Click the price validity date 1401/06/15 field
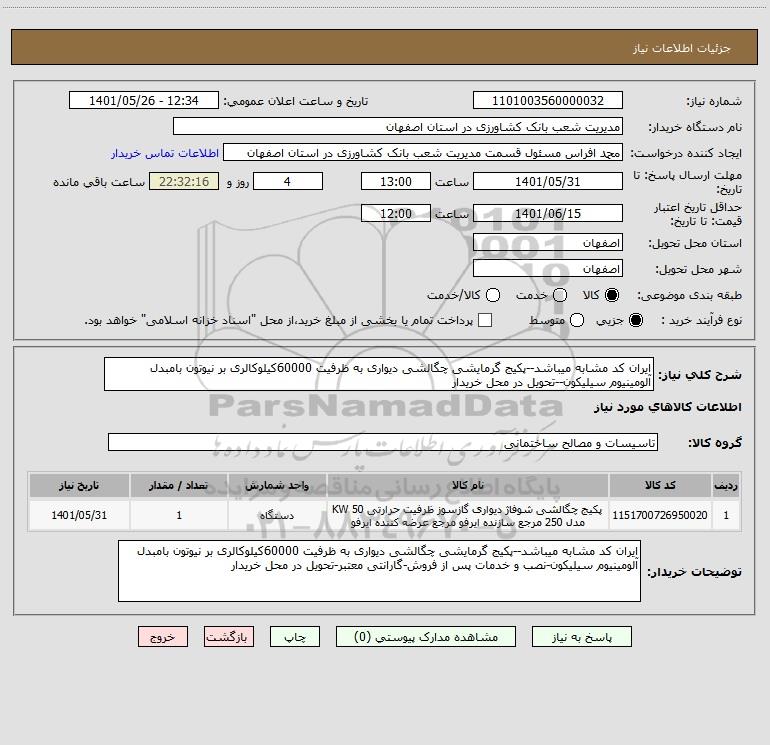This screenshot has width=770, height=745. (548, 213)
